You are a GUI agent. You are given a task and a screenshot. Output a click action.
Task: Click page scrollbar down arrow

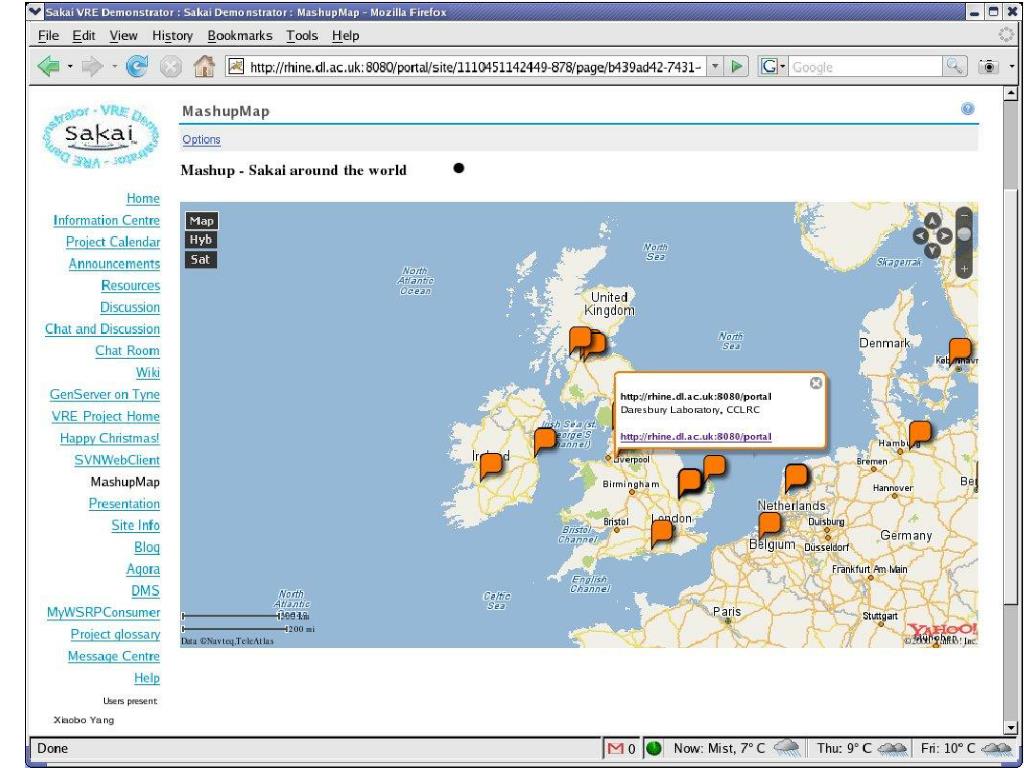(x=1011, y=726)
